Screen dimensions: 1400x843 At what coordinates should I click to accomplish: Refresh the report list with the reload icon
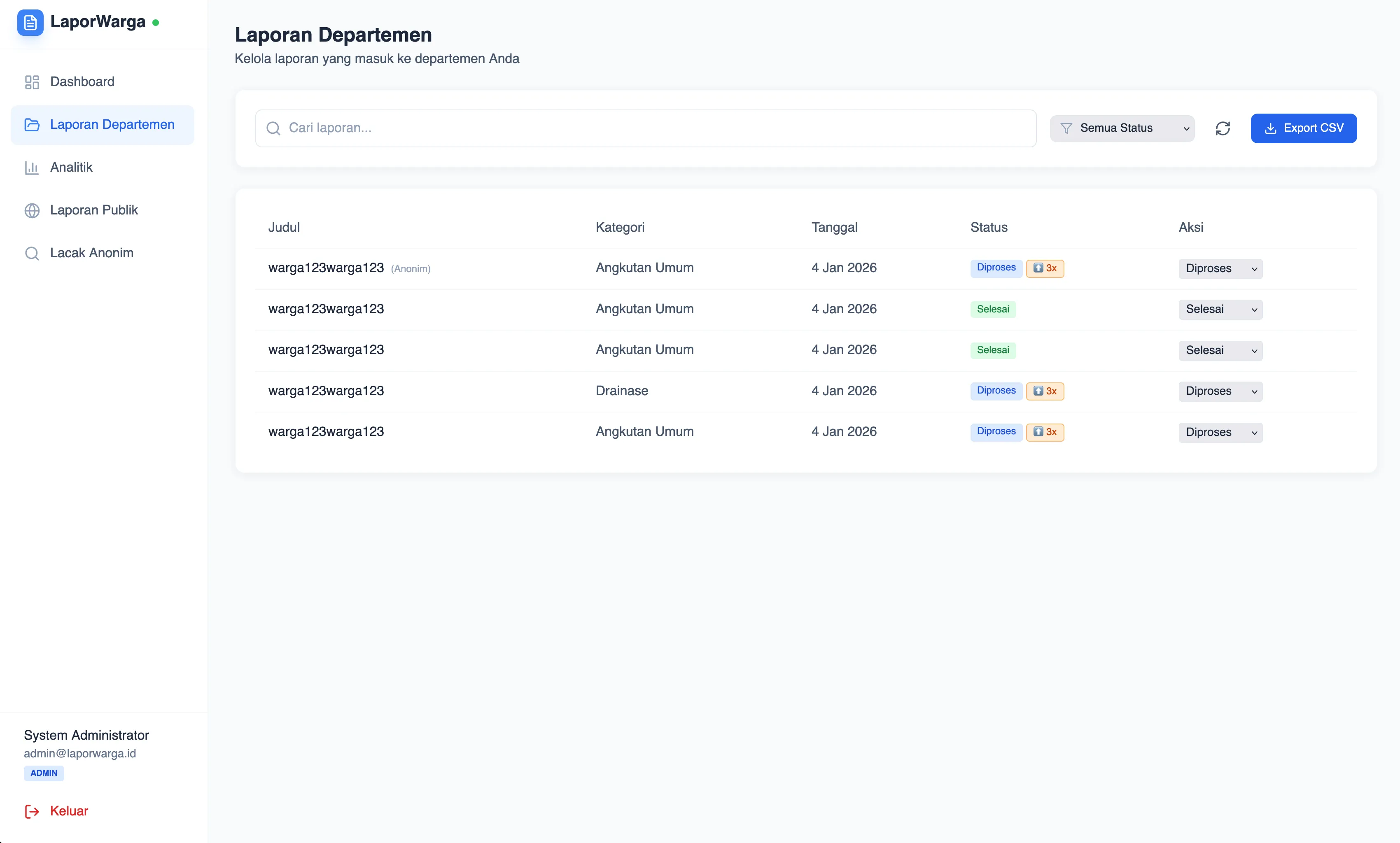tap(1223, 128)
